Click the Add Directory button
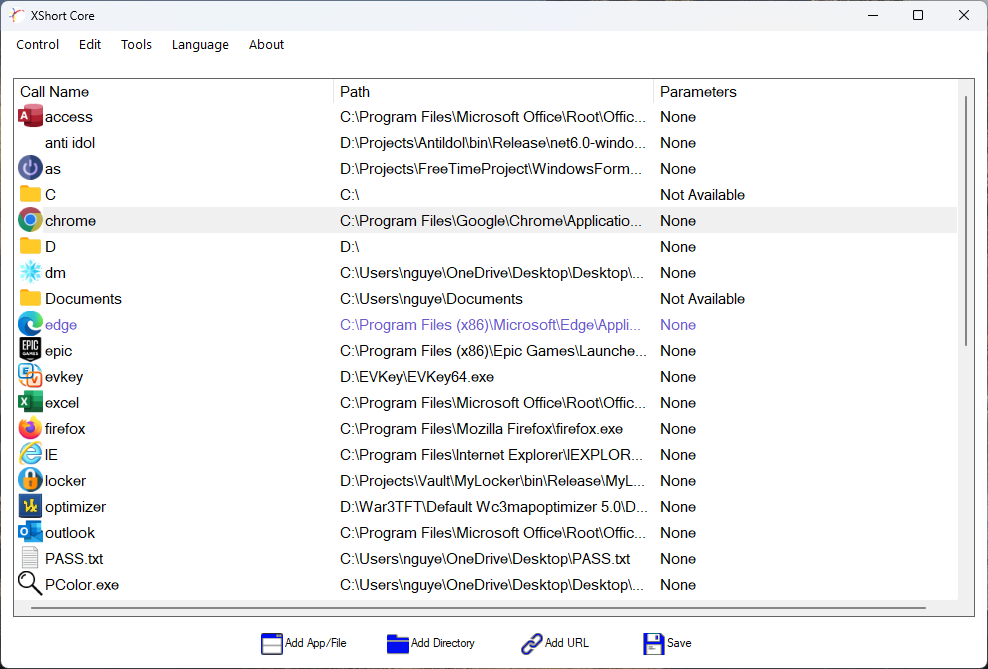Image resolution: width=988 pixels, height=669 pixels. [430, 643]
